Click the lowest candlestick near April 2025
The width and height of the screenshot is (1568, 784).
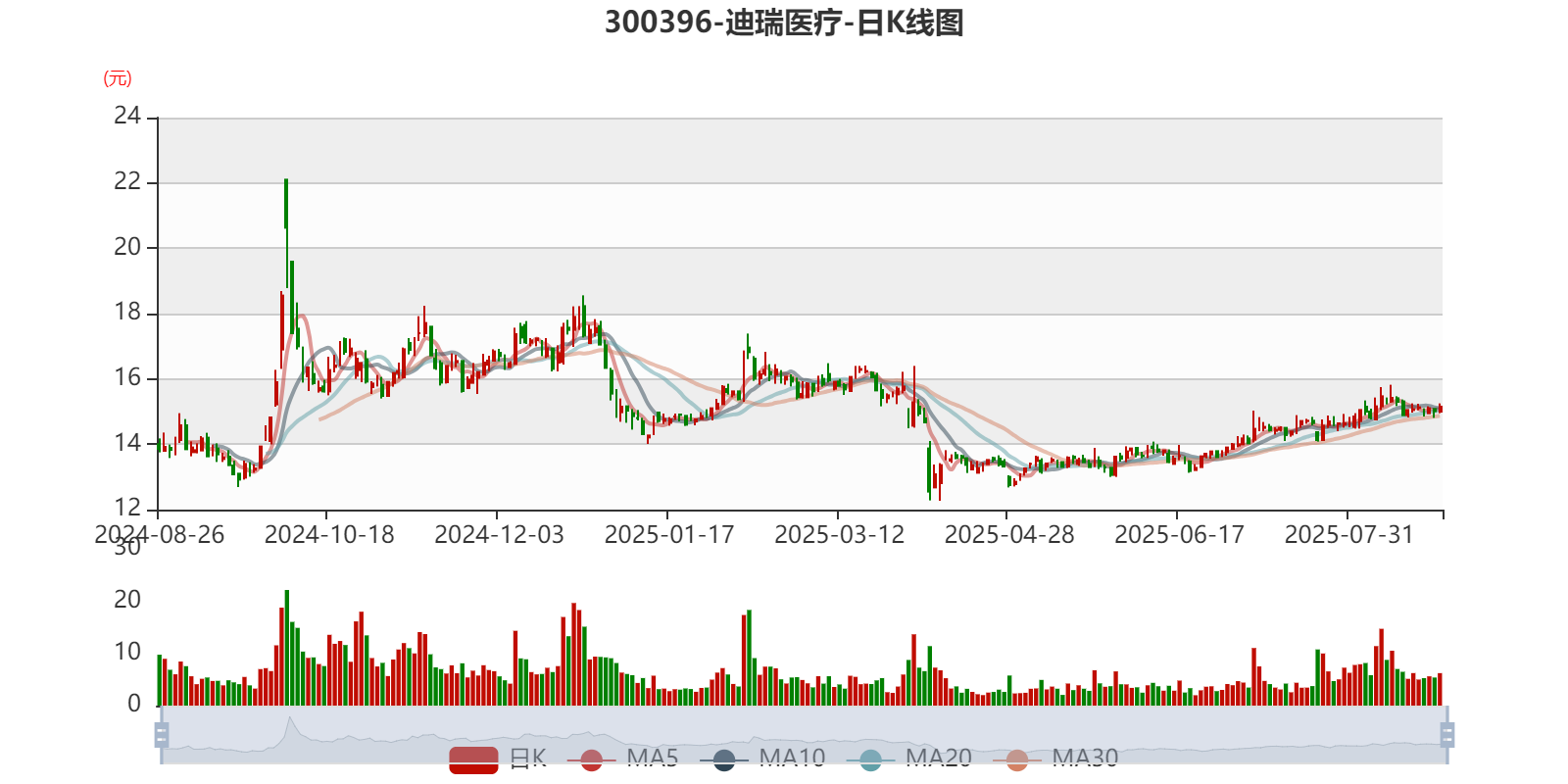929,470
